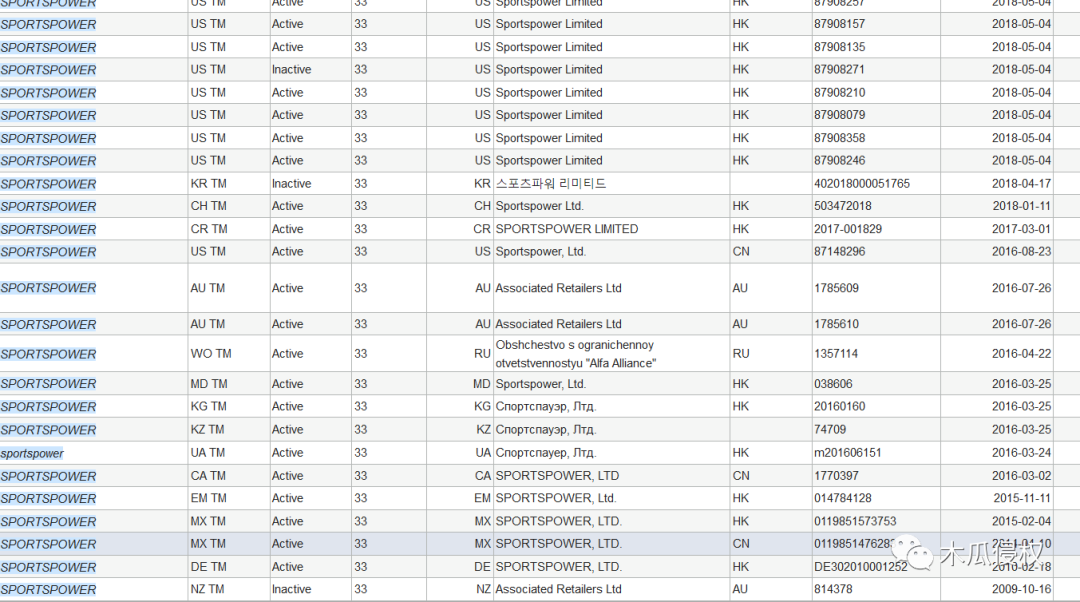This screenshot has width=1080, height=602.
Task: Select the Inactive status in the KR TM row
Action: pyautogui.click(x=291, y=184)
